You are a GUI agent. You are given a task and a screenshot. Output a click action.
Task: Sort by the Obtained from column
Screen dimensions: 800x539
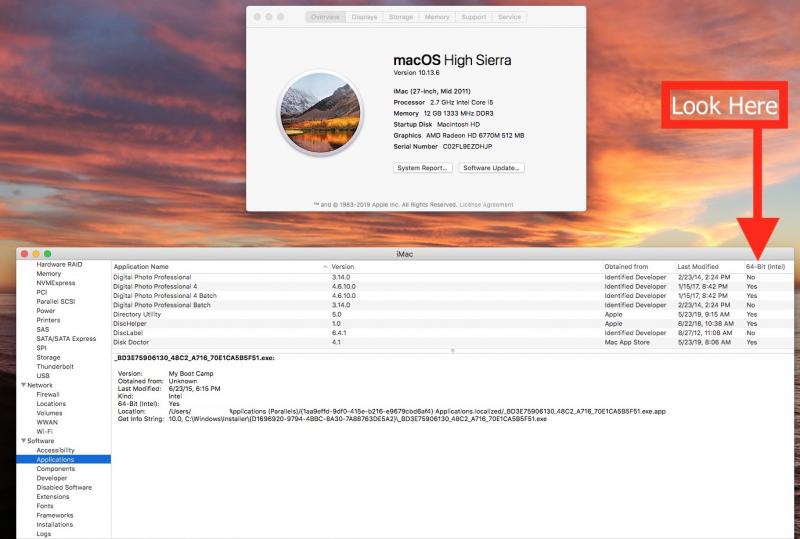click(x=638, y=266)
